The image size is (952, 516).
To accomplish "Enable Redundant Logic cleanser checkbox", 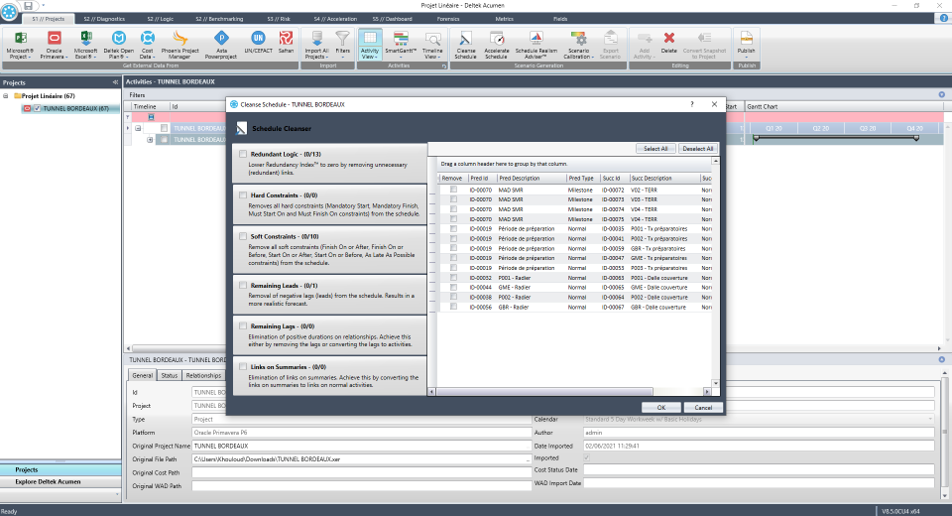I will (x=243, y=154).
